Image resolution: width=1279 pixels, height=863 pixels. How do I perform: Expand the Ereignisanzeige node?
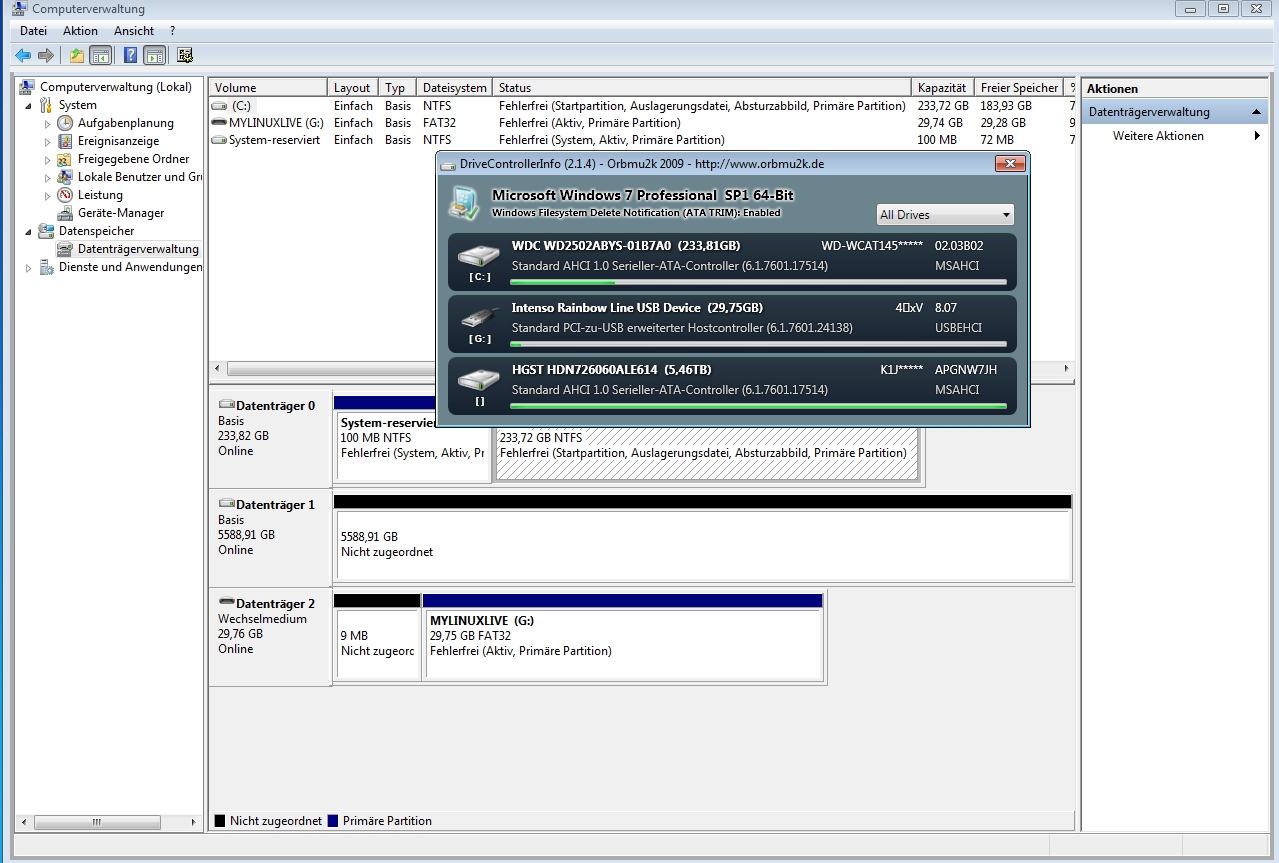(x=47, y=142)
